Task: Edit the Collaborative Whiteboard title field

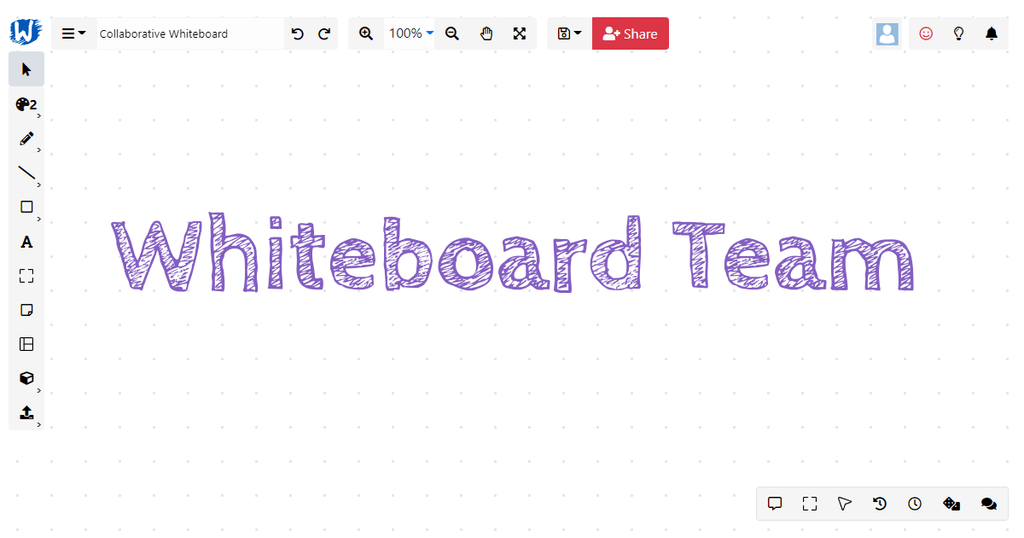Action: 190,33
